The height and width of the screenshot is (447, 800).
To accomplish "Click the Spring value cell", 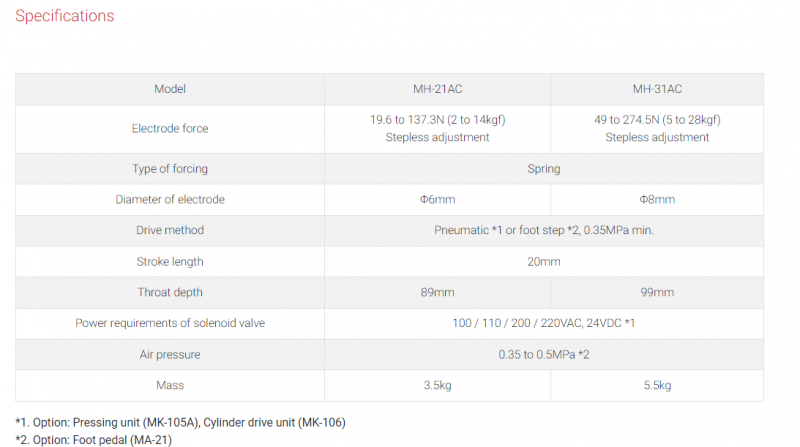I will [544, 169].
